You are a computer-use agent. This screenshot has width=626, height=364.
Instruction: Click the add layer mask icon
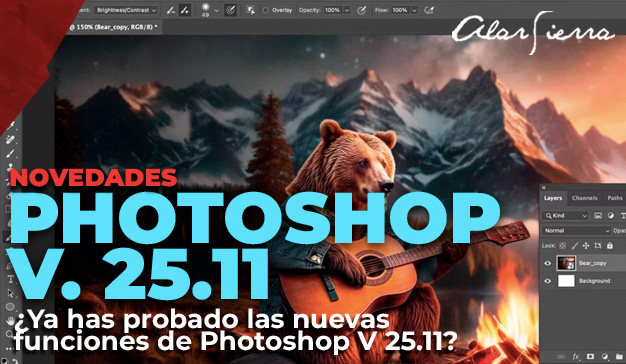[590, 356]
